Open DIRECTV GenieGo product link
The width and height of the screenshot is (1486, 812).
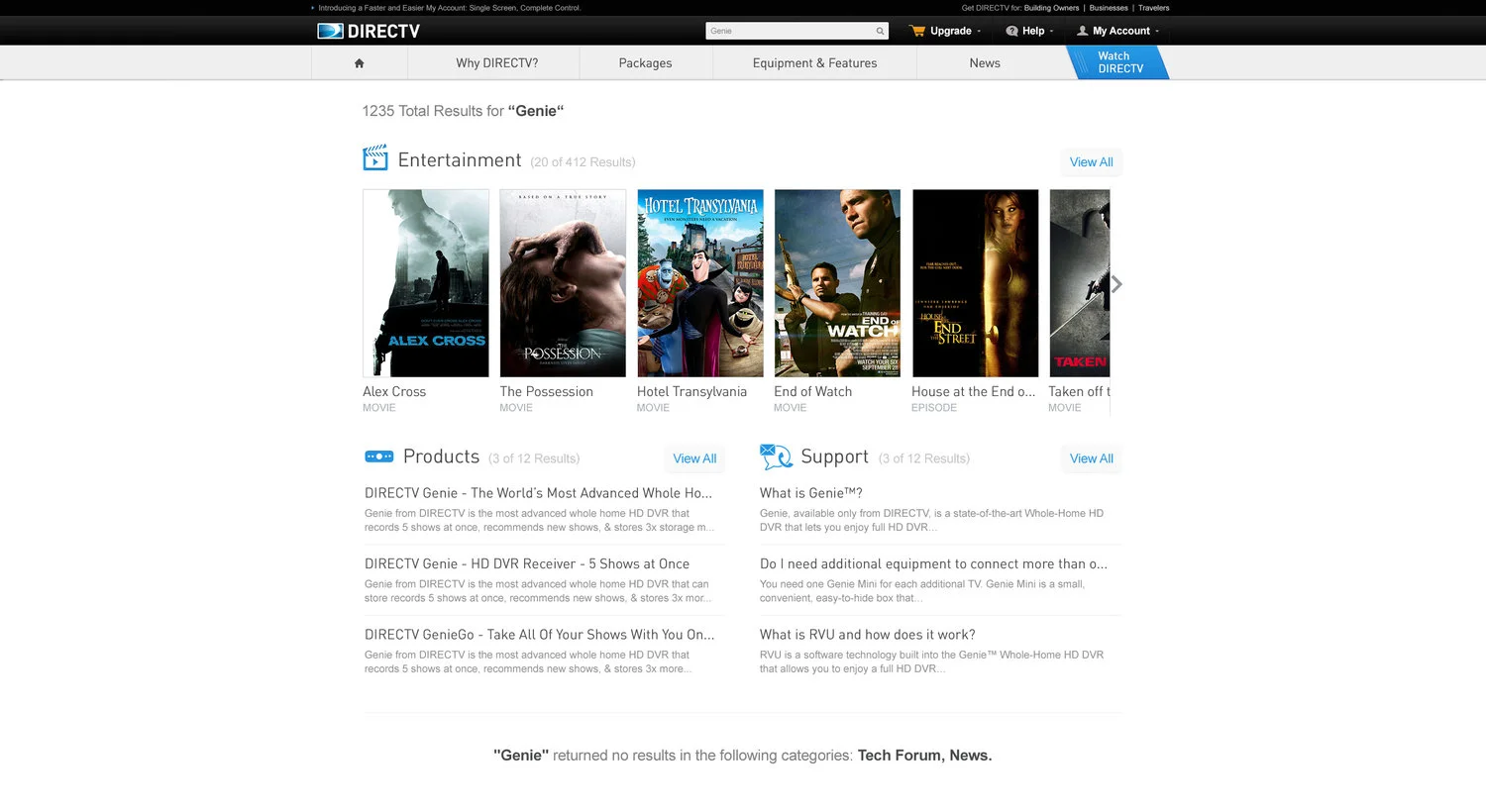(539, 635)
